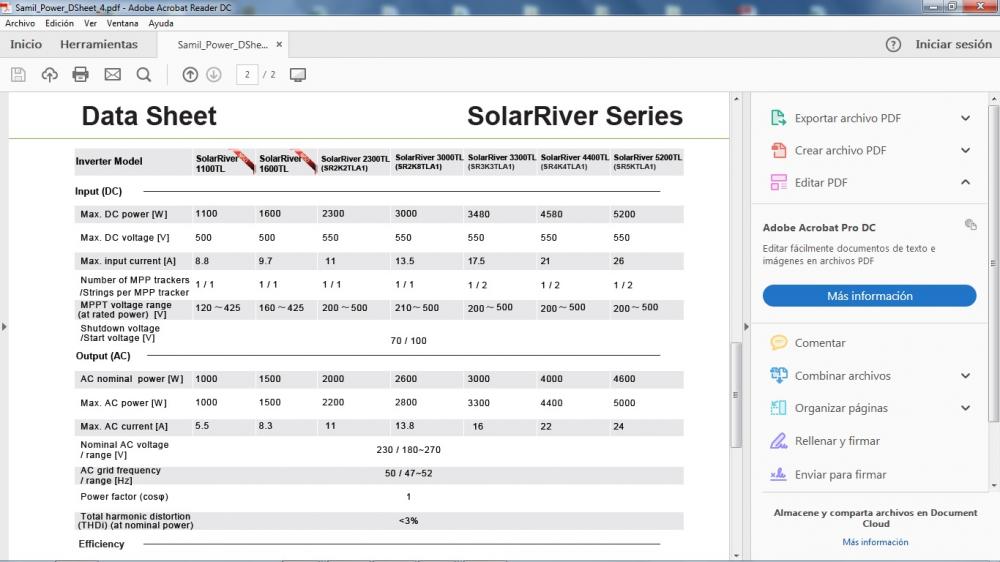Open Exportar archivo PDF tool
Viewport: 1000px width, 562px height.
848,118
